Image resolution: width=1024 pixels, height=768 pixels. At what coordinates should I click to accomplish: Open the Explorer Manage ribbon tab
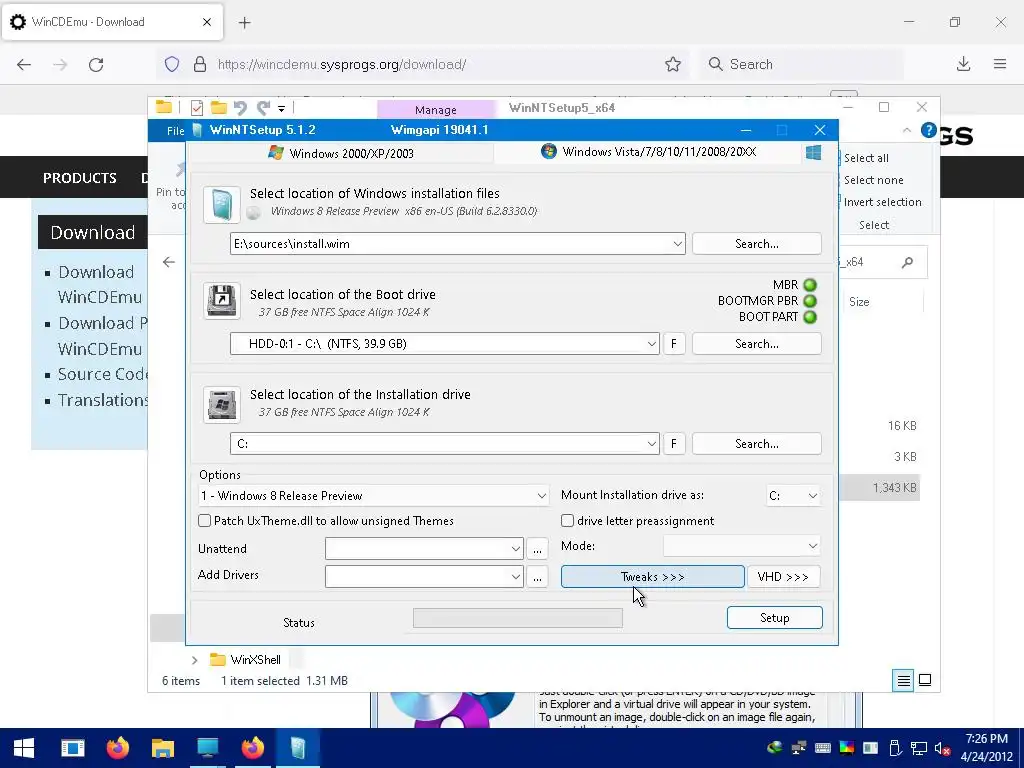(x=436, y=110)
